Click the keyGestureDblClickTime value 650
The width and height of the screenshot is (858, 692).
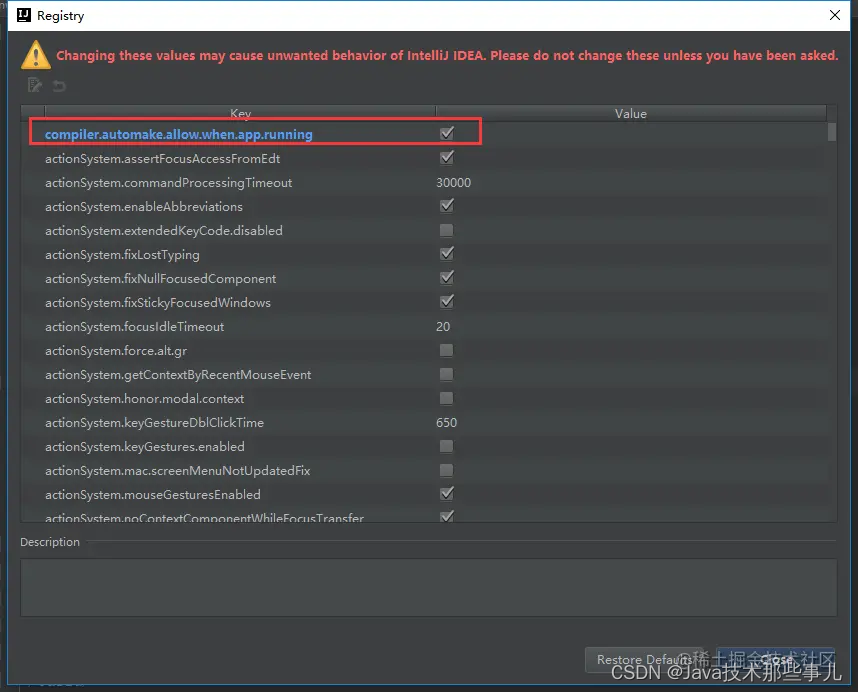pyautogui.click(x=446, y=422)
